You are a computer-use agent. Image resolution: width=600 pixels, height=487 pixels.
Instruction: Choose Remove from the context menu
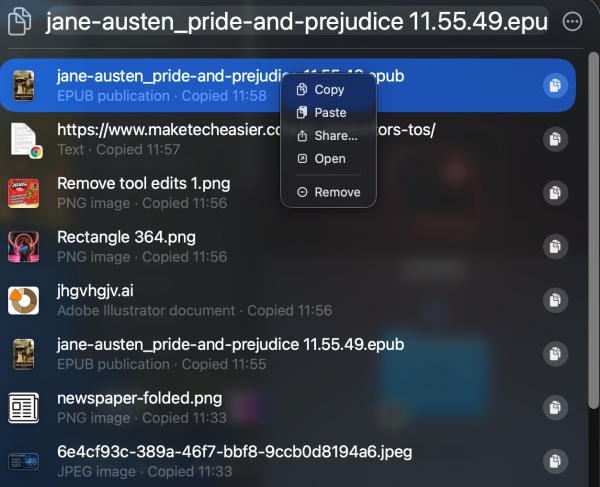pyautogui.click(x=328, y=192)
